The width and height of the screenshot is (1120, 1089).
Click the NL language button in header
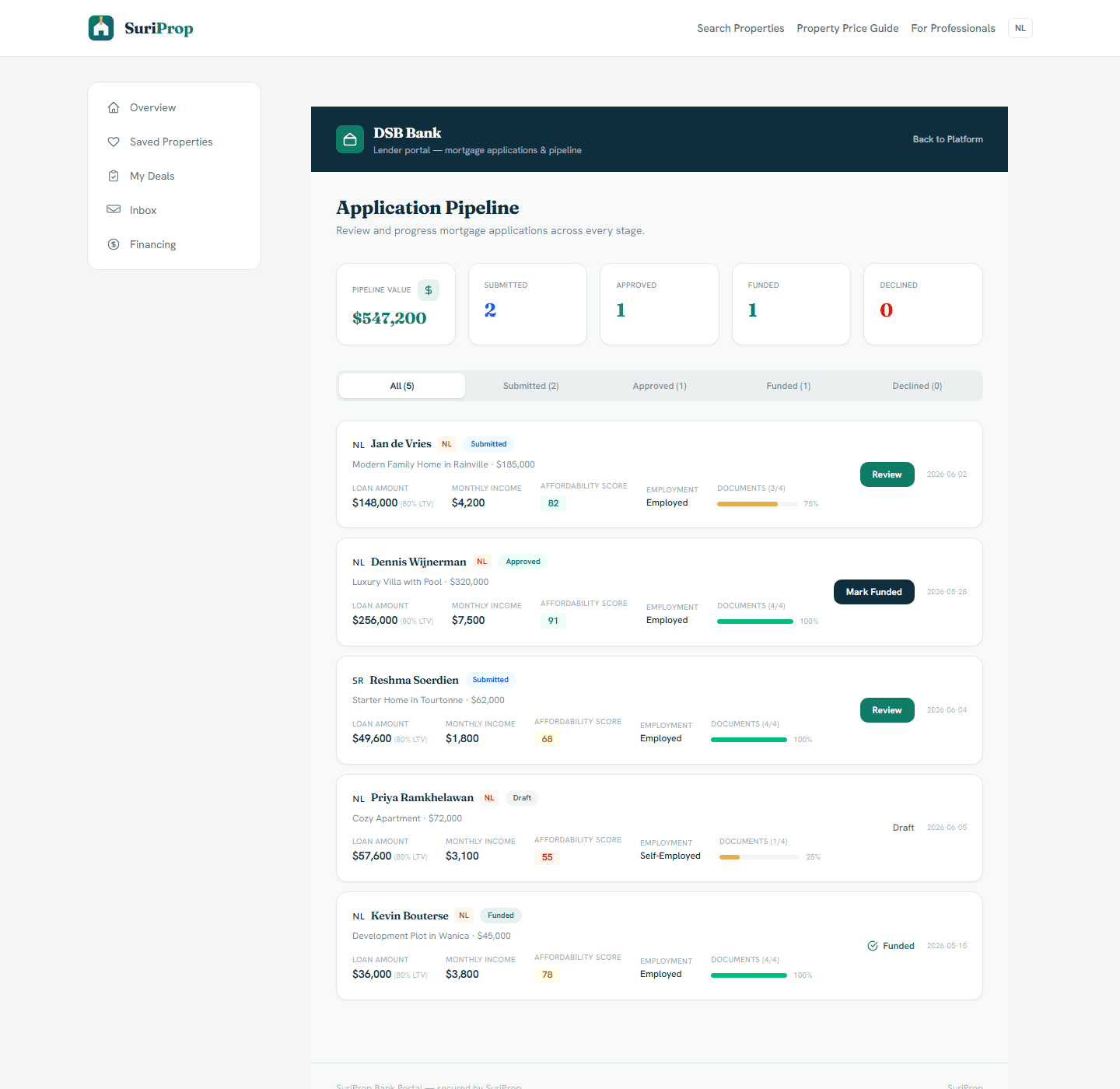pos(1020,28)
